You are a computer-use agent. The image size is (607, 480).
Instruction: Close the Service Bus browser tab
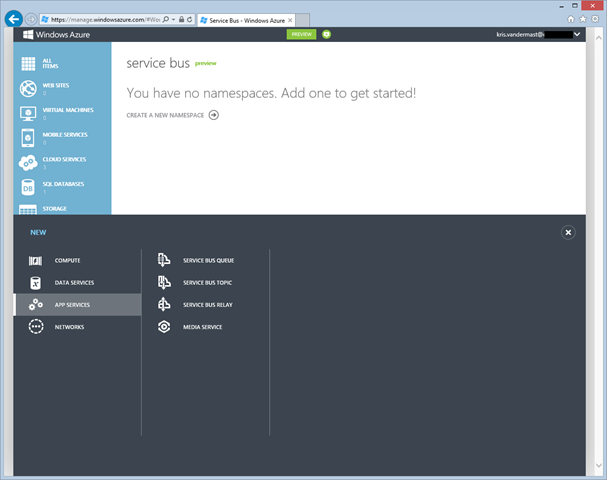click(x=290, y=20)
